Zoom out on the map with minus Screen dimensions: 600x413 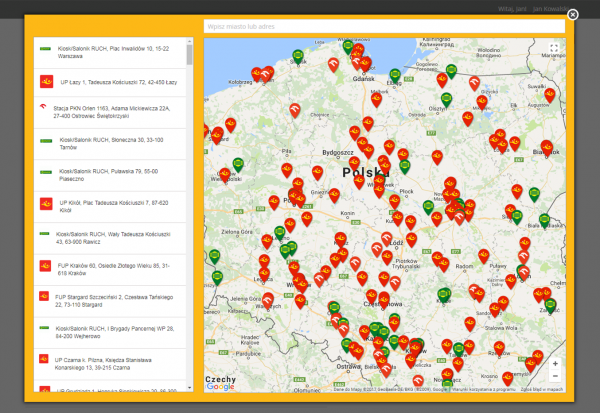pyautogui.click(x=556, y=378)
